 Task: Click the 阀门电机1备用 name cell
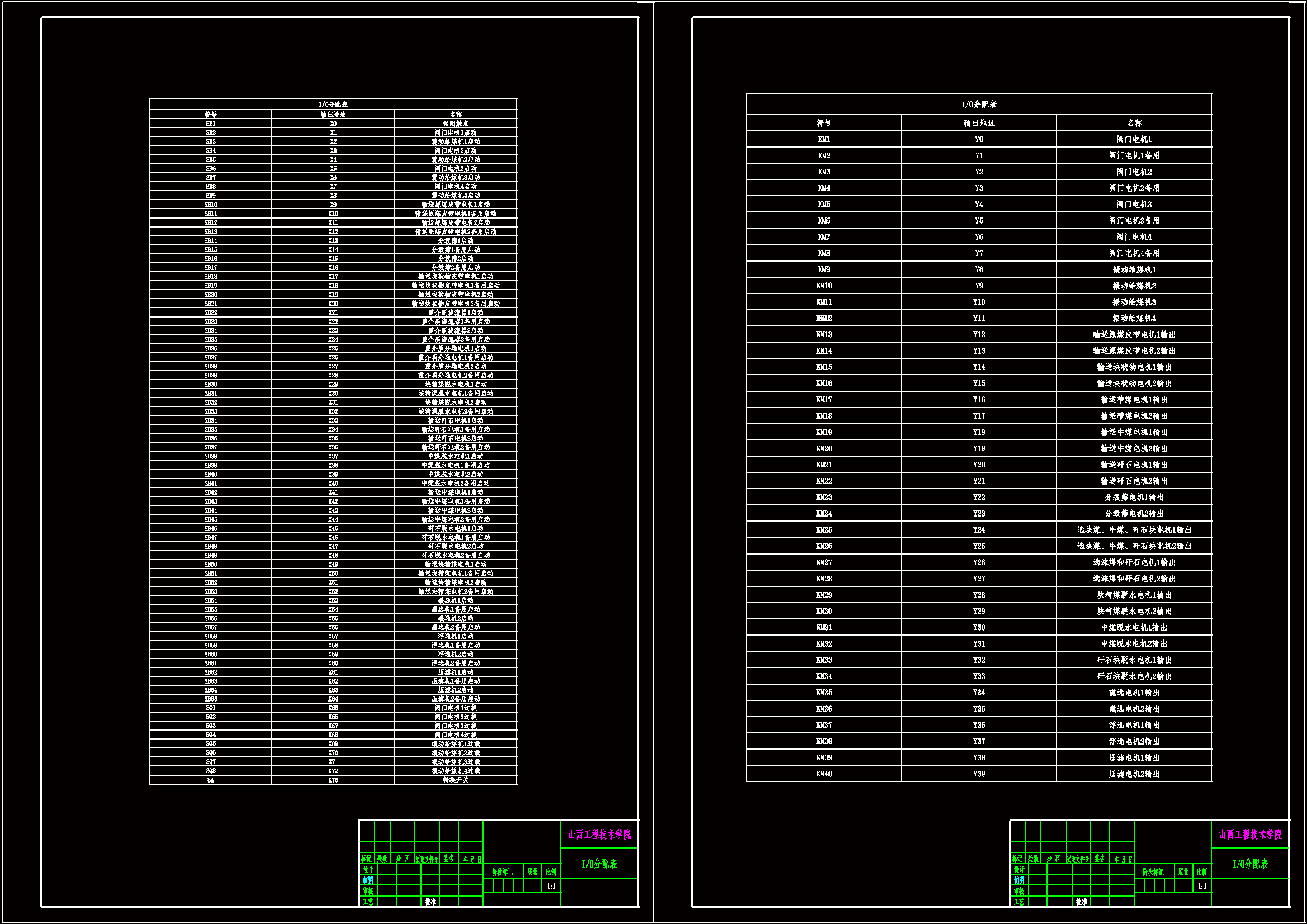[x=1134, y=155]
